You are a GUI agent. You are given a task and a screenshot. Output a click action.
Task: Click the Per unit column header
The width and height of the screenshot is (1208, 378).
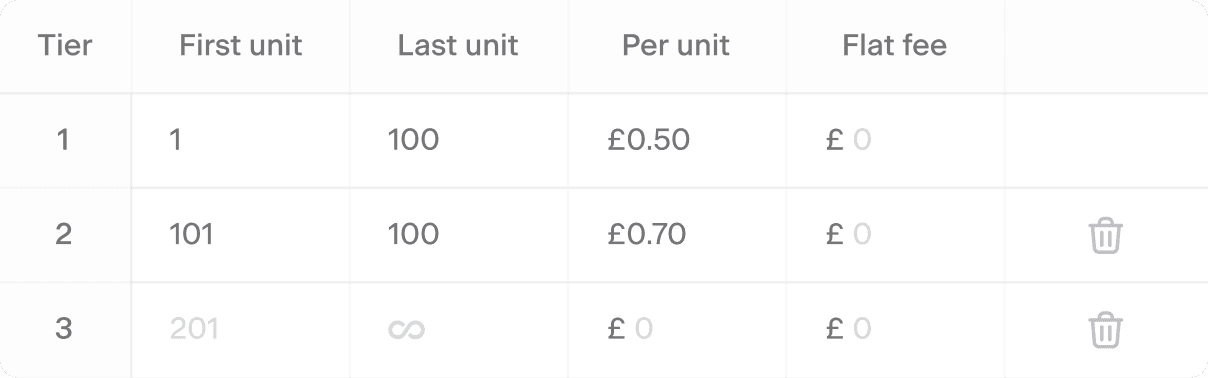[676, 45]
